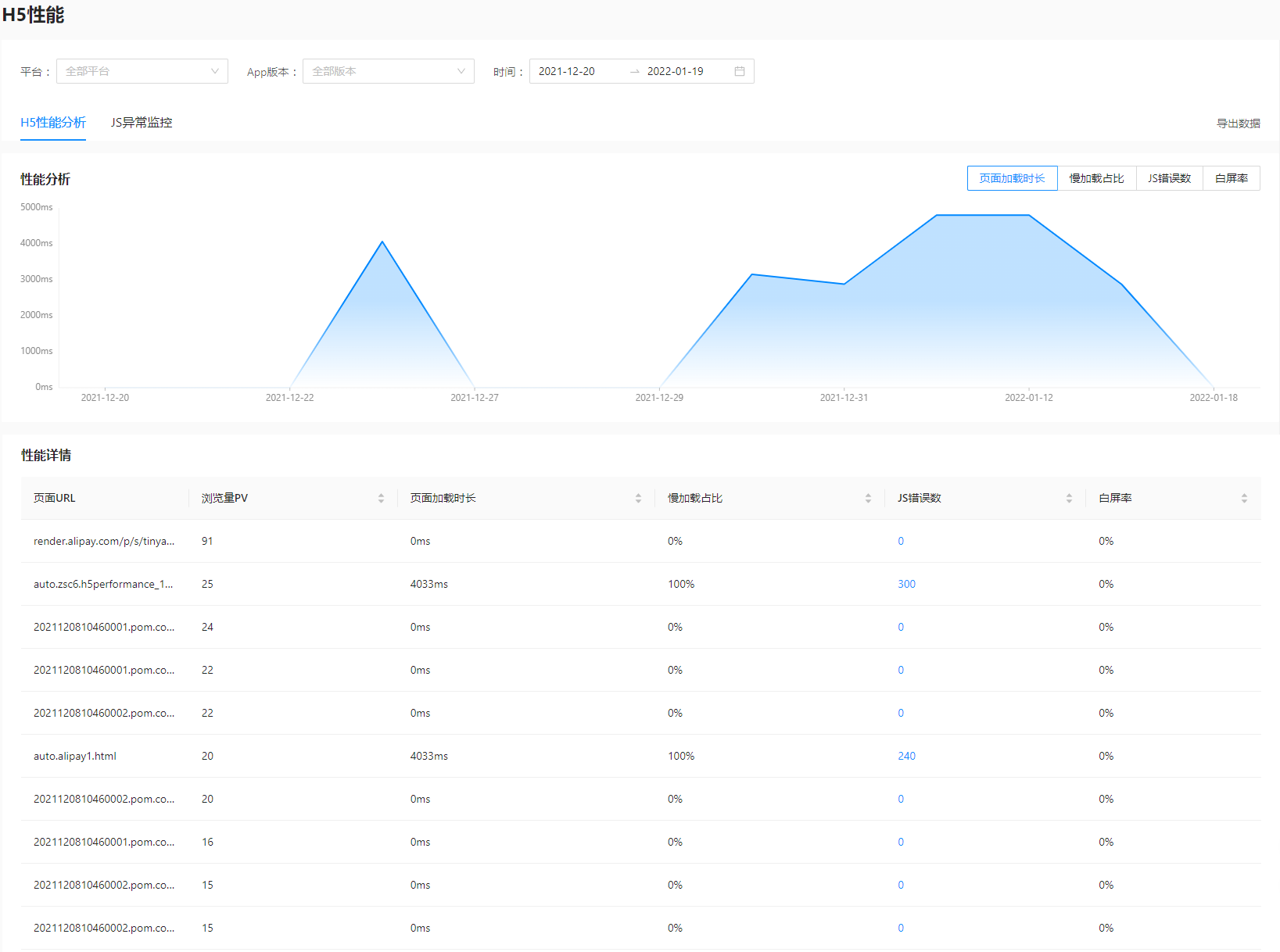This screenshot has height=952, width=1280.
Task: Switch to JS异常监控 tab
Action: (142, 123)
